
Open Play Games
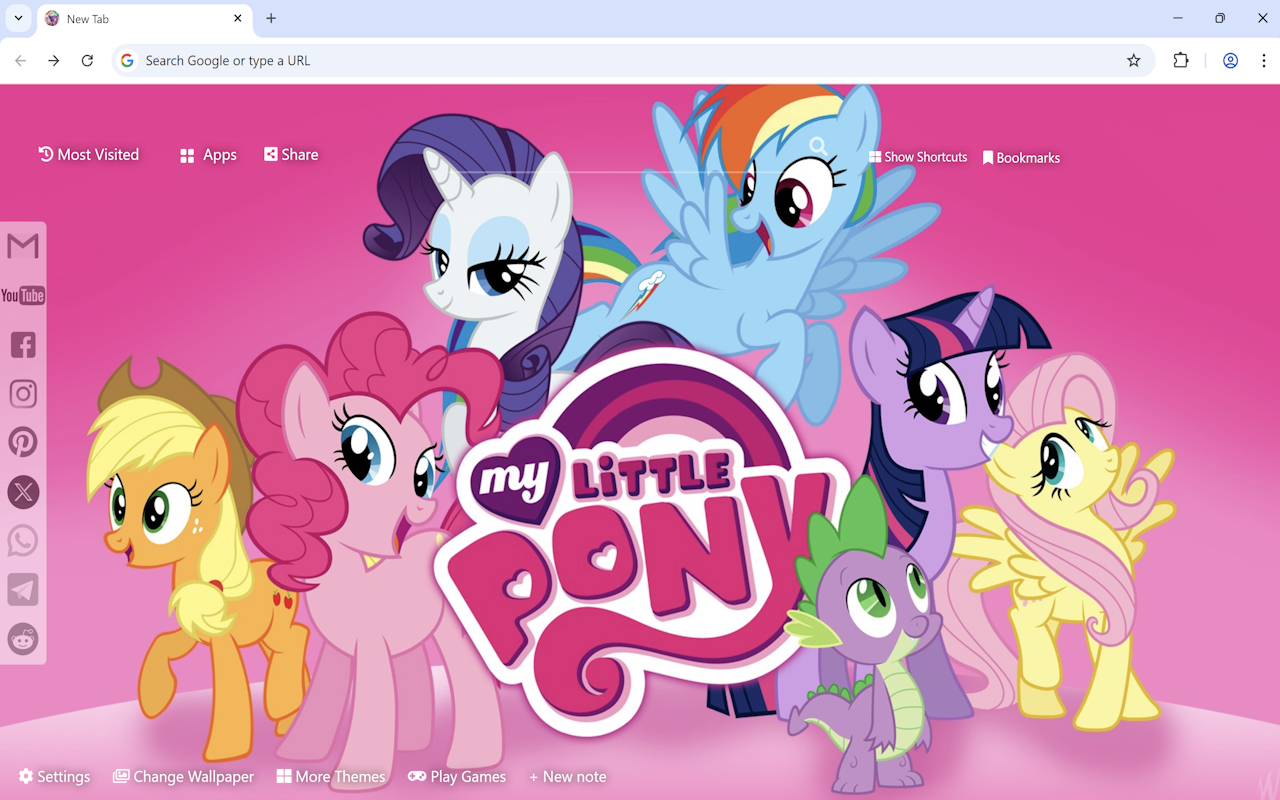coord(457,776)
